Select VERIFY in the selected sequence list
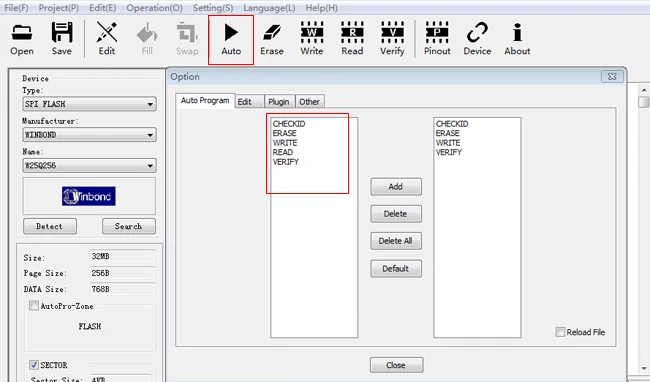 point(449,152)
